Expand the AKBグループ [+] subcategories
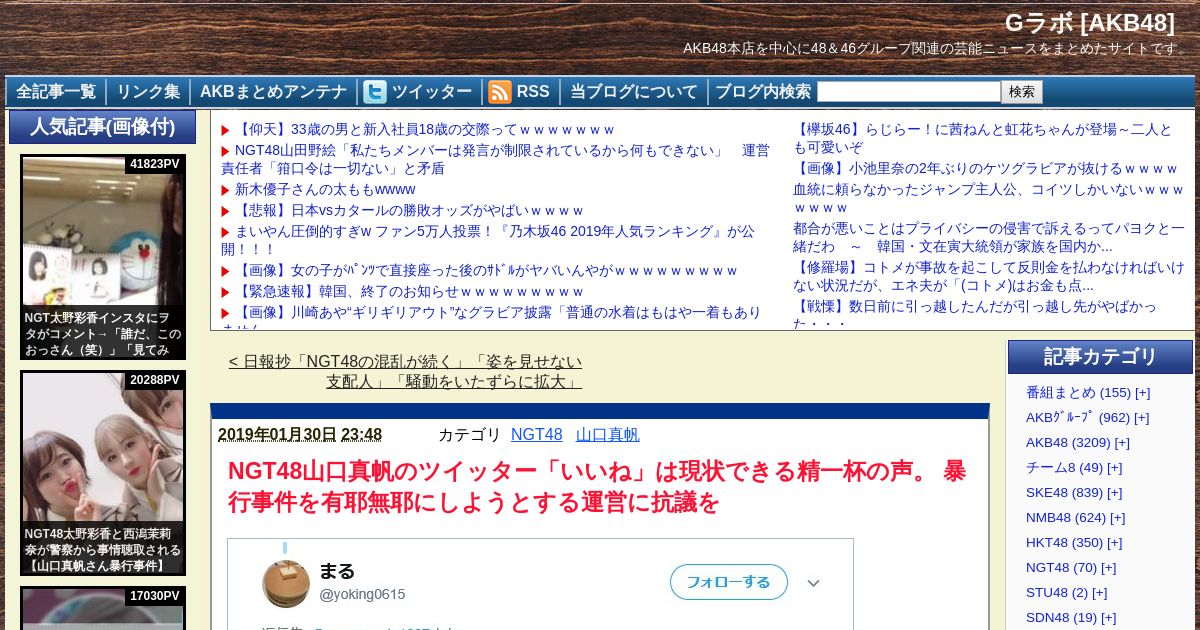This screenshot has height=630, width=1200. 1141,417
